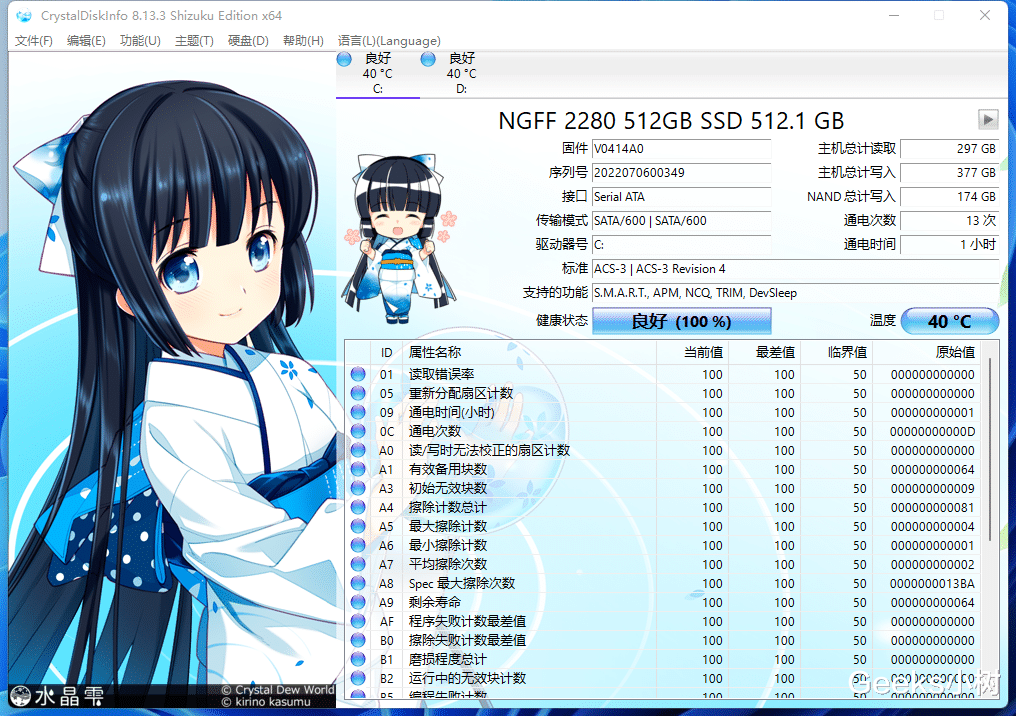
Task: Click the drive letter field C:
Action: click(x=682, y=245)
